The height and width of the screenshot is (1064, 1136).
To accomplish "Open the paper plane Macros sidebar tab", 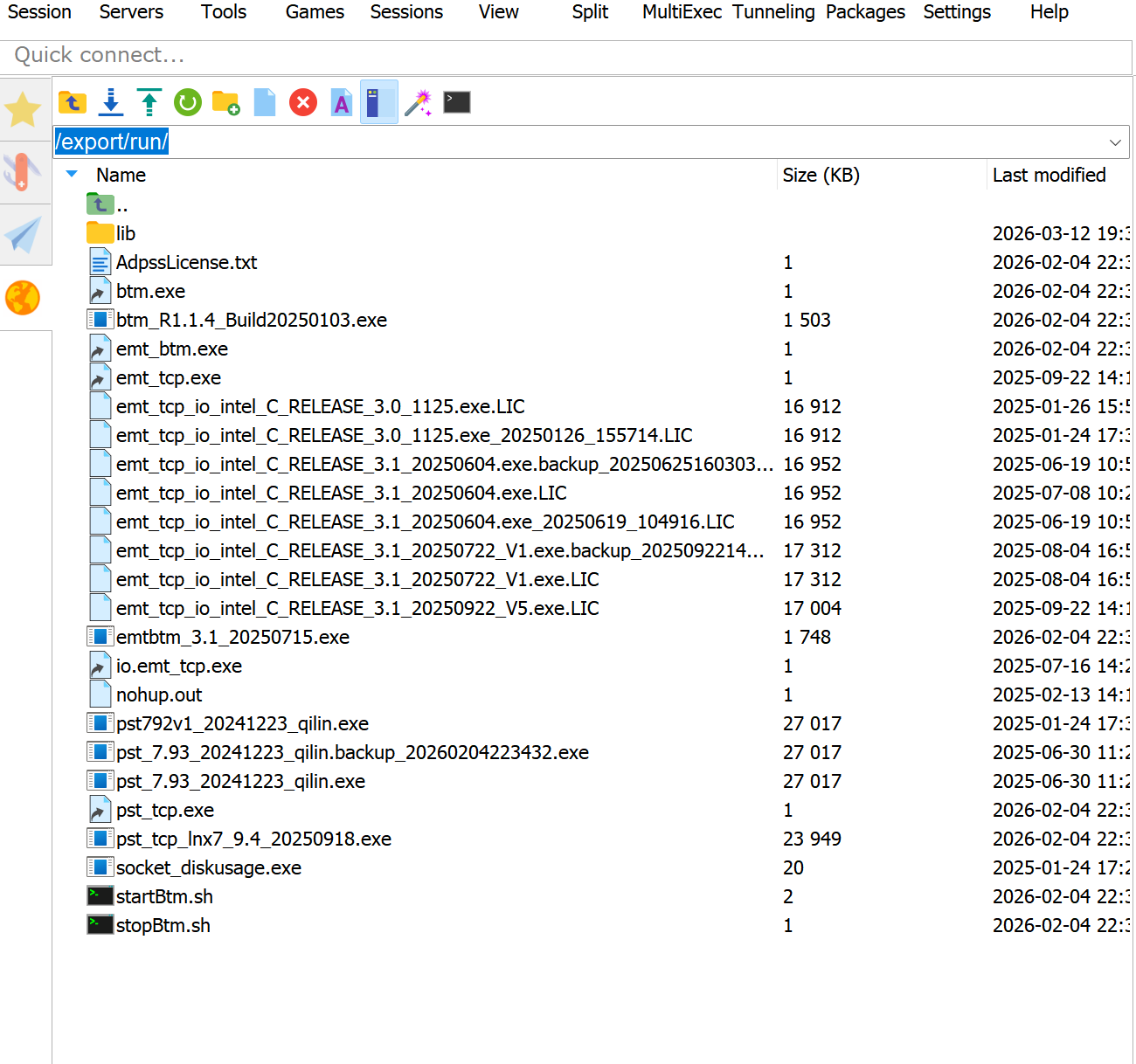I will click(x=23, y=235).
